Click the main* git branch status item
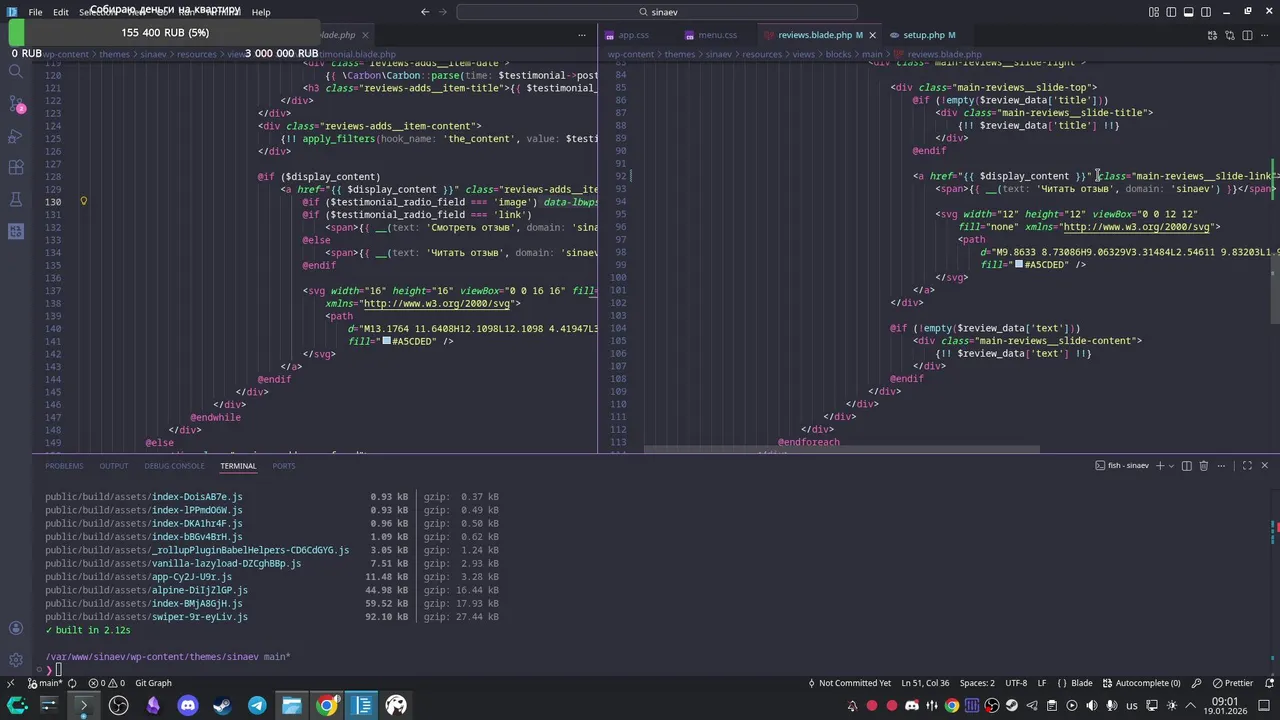Screen dimensions: 1280x720 (x=44, y=683)
